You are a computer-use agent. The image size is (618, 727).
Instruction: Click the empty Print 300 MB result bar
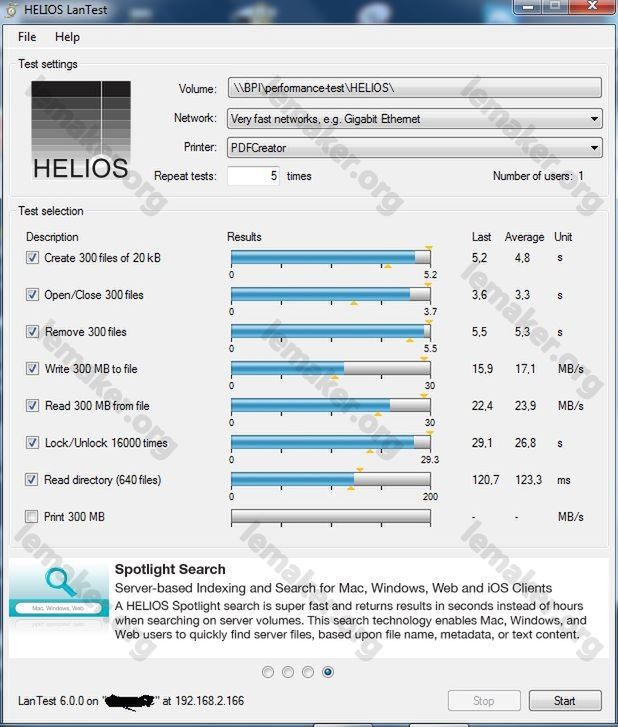(331, 517)
